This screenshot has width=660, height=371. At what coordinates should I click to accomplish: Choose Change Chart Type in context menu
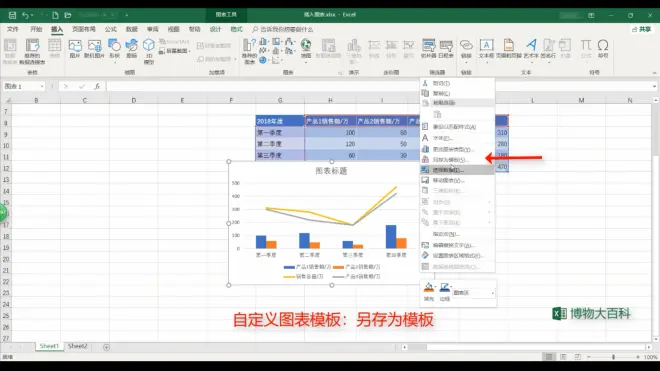pyautogui.click(x=457, y=149)
